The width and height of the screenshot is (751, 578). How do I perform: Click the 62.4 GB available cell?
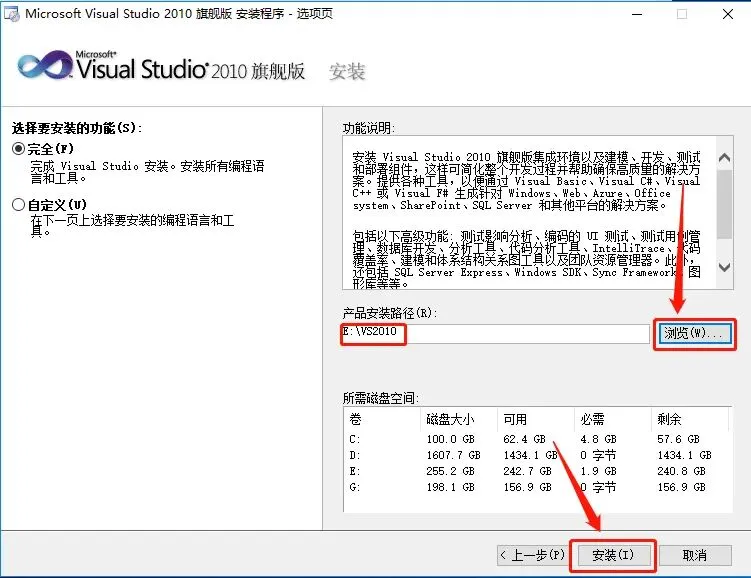coord(524,439)
